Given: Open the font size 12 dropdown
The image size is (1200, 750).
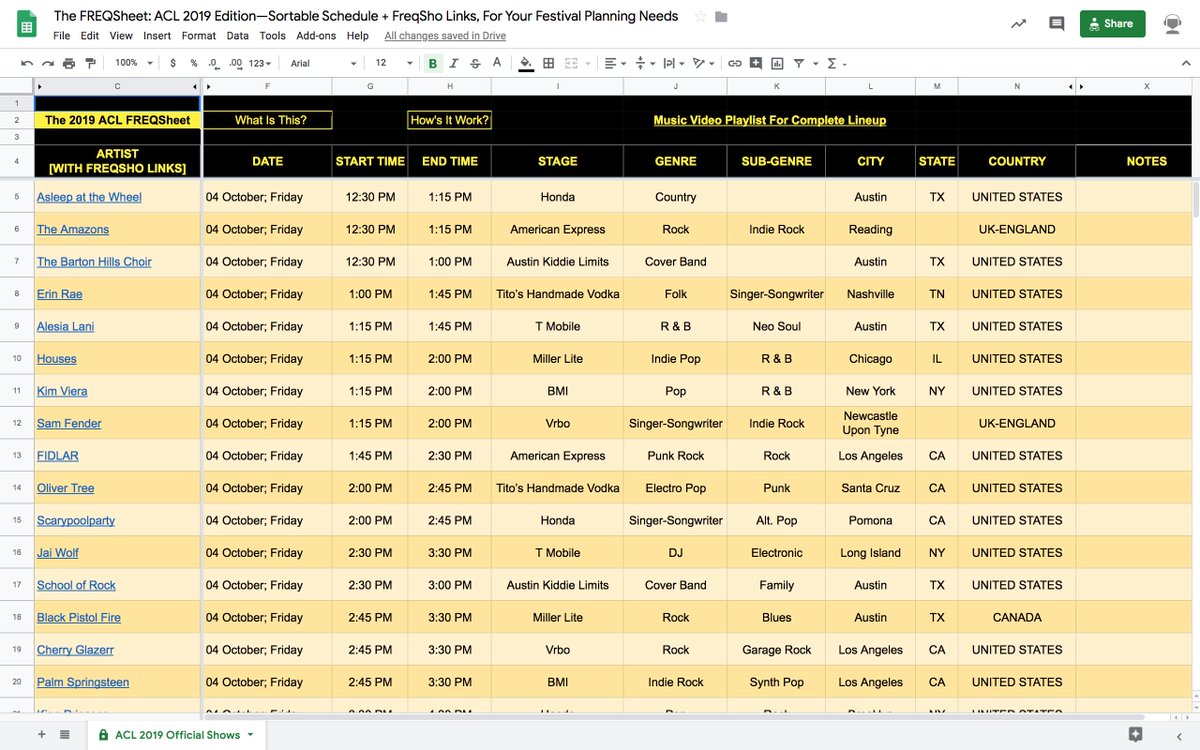Looking at the screenshot, I should 393,63.
